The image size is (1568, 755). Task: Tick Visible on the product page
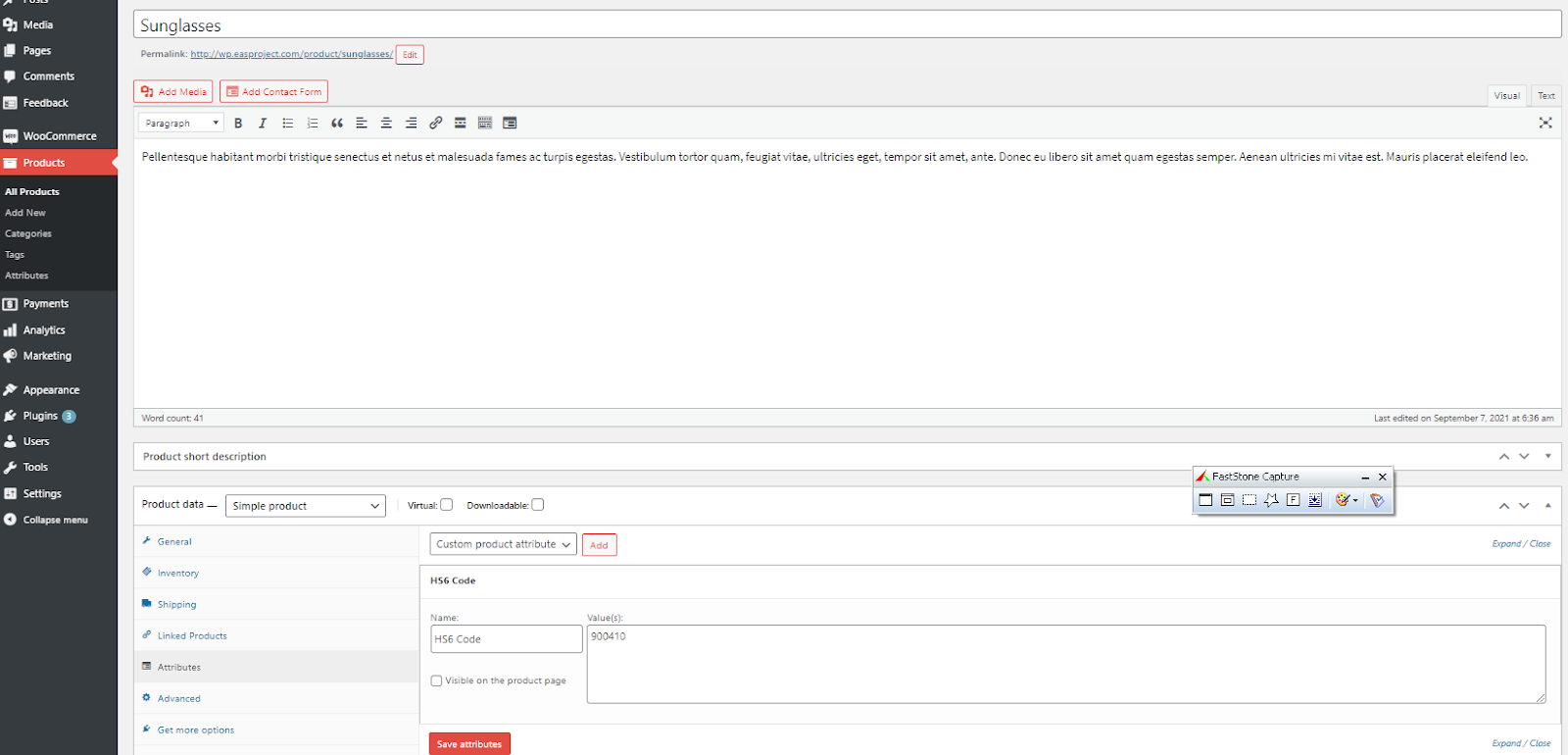tap(437, 680)
